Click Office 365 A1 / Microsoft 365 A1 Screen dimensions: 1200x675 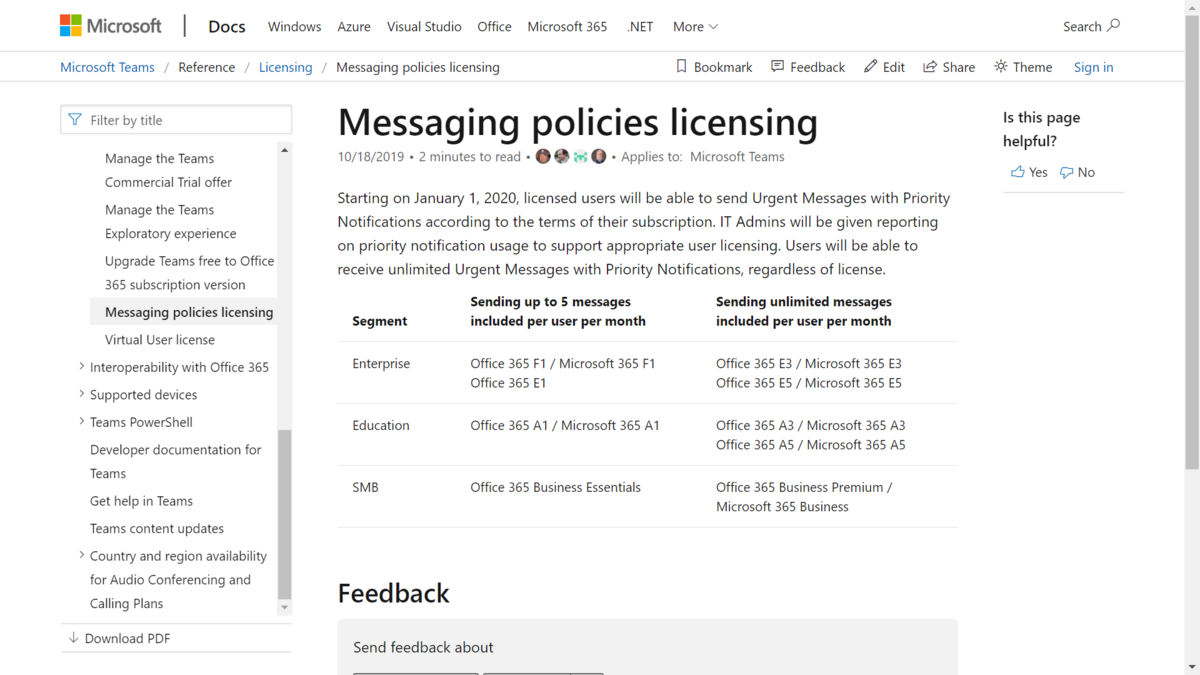[565, 425]
